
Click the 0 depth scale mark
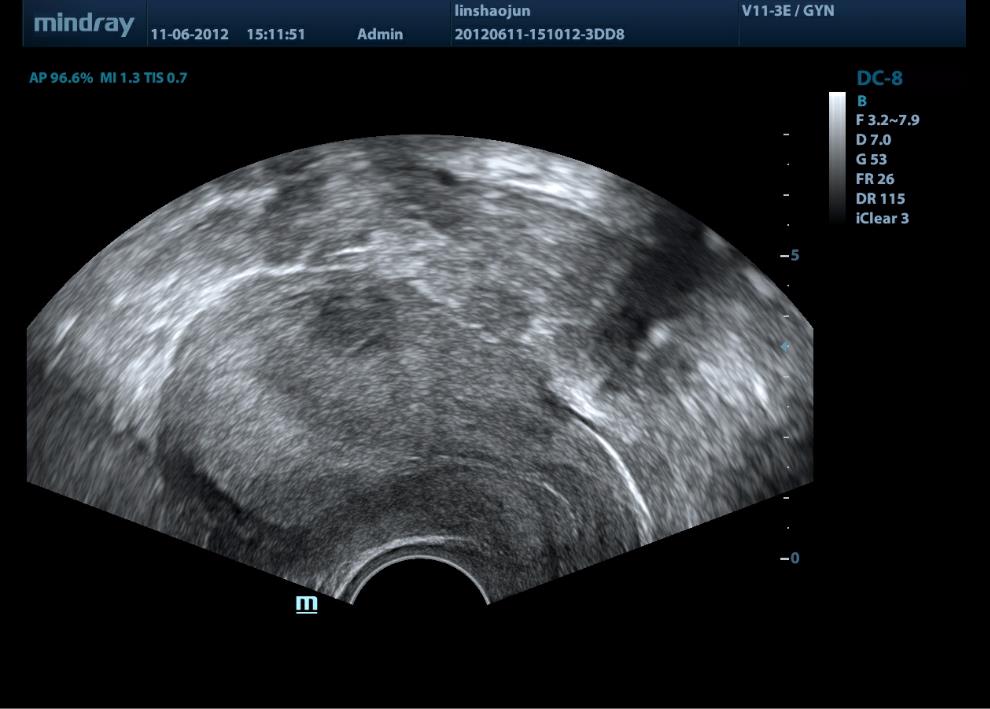(790, 558)
